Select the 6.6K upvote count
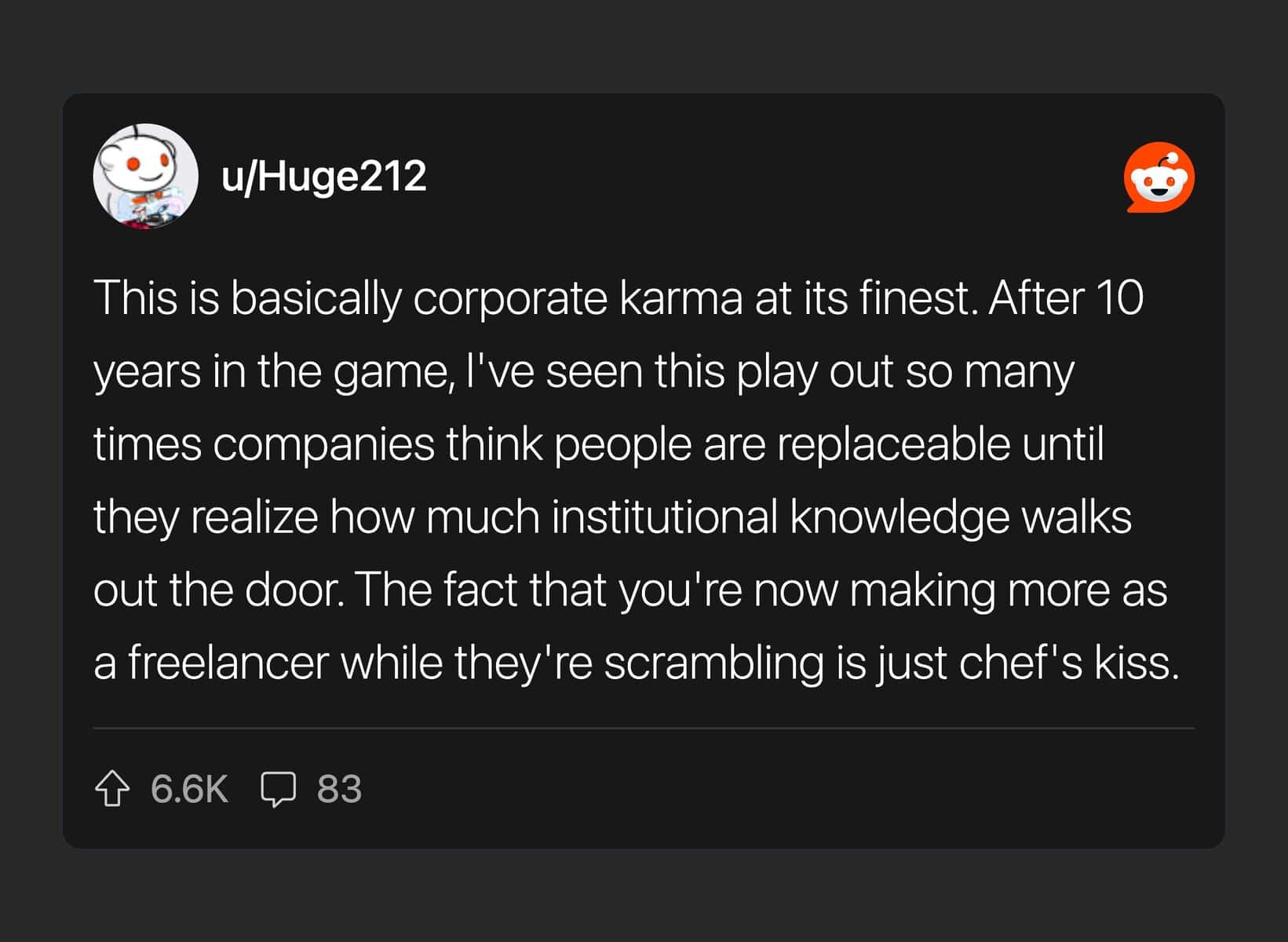 [x=189, y=789]
